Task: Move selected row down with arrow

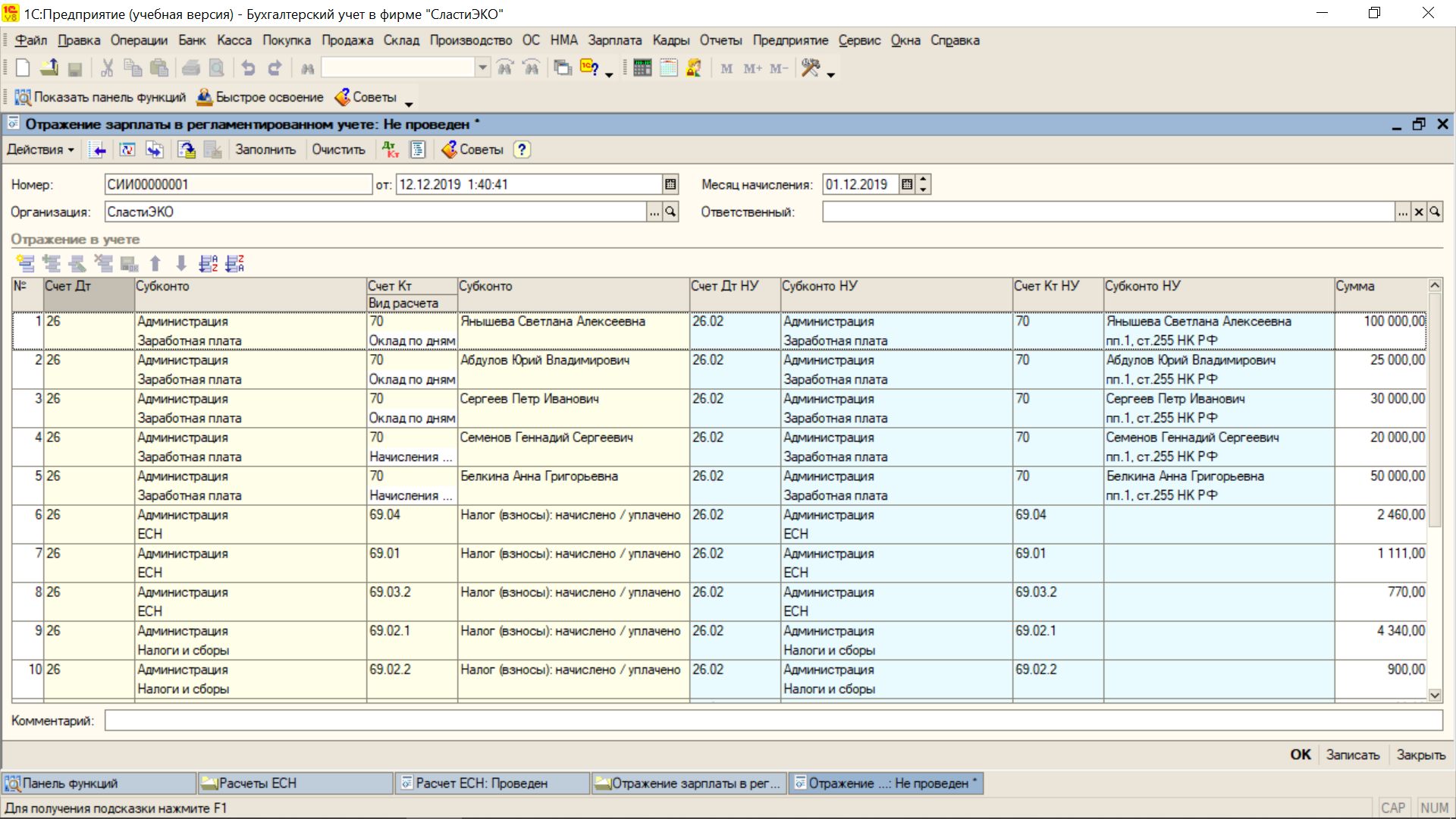Action: click(181, 263)
